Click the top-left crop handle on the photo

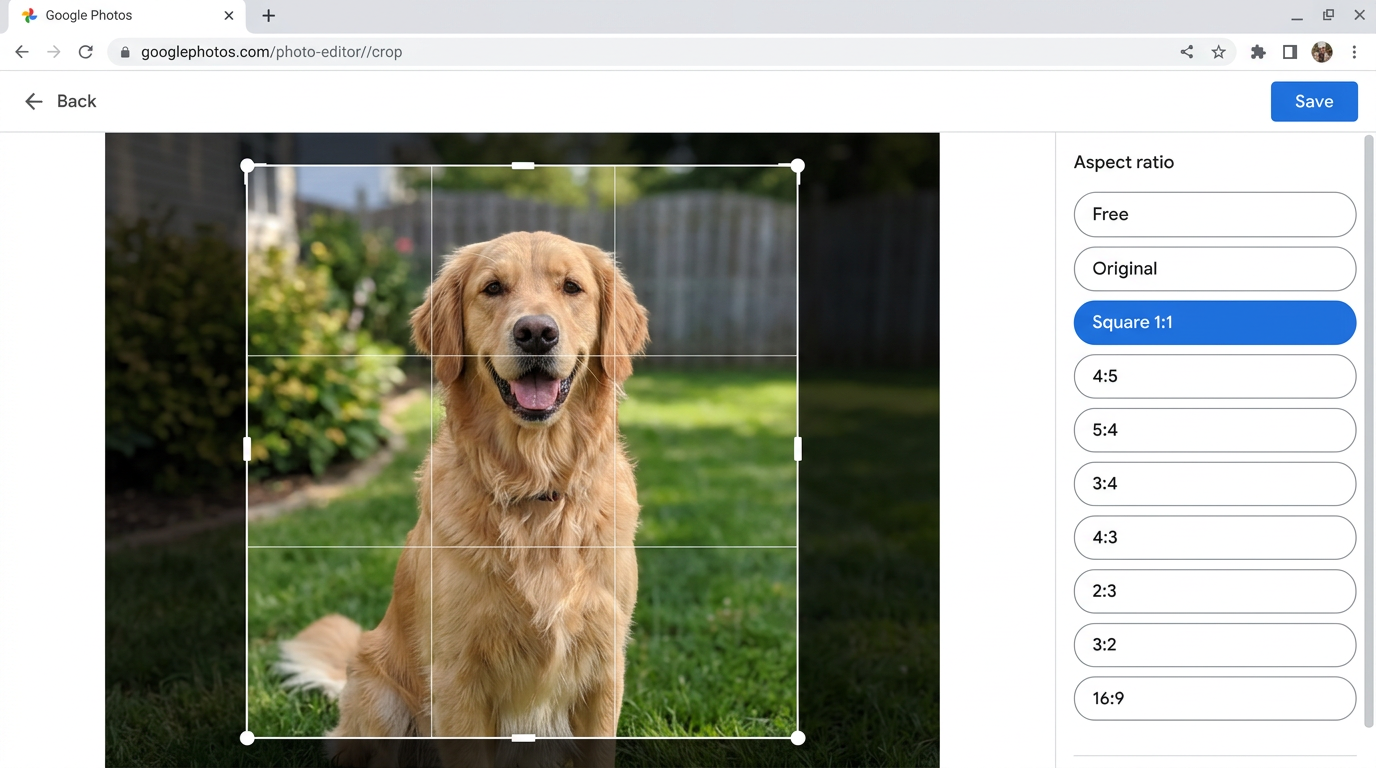[247, 166]
